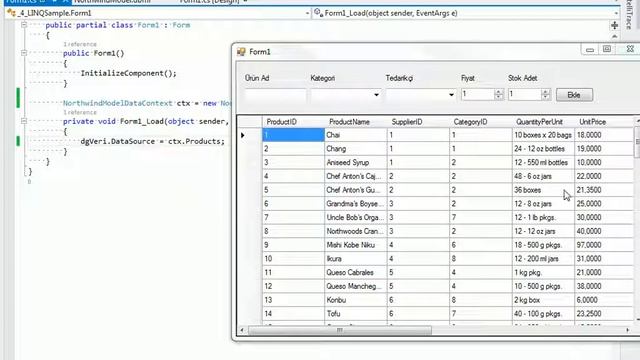Select the Aniseed Syrup cell
This screenshot has width=640, height=360.
coord(356,162)
